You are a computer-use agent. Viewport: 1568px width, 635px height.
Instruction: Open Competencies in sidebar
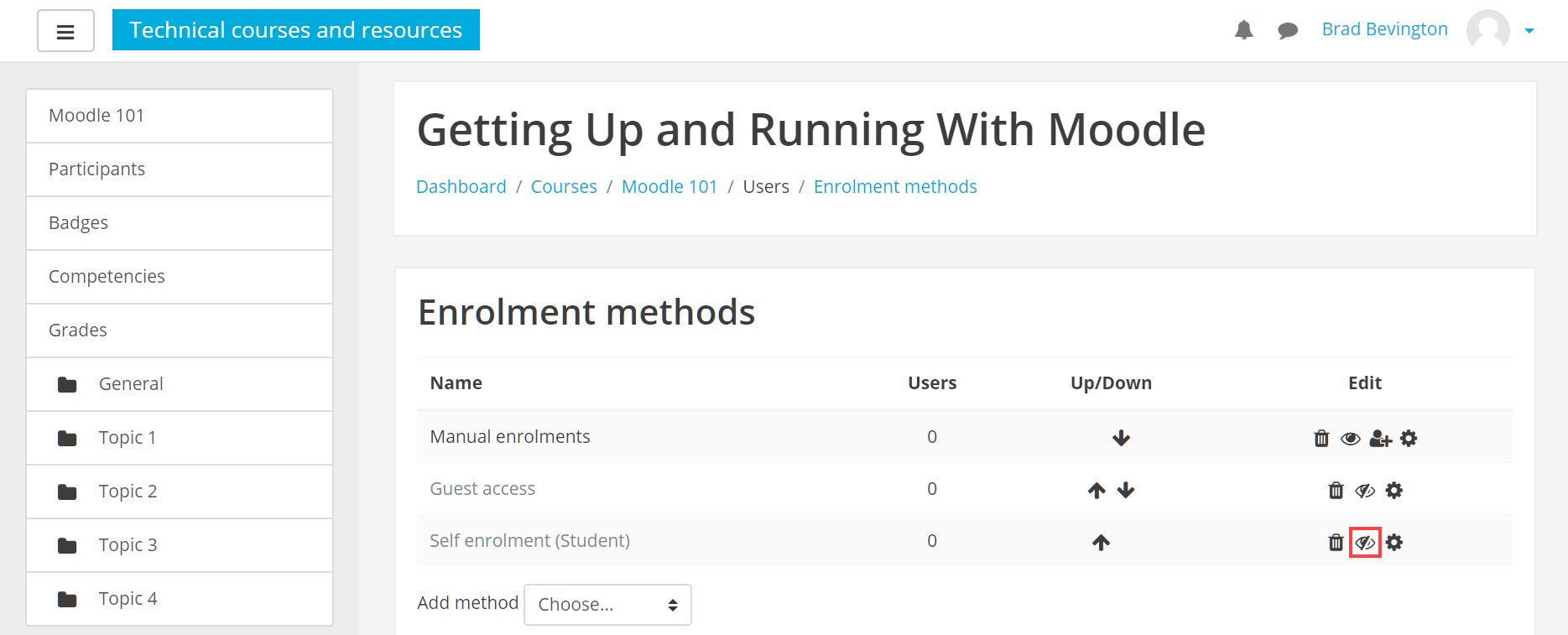180,277
